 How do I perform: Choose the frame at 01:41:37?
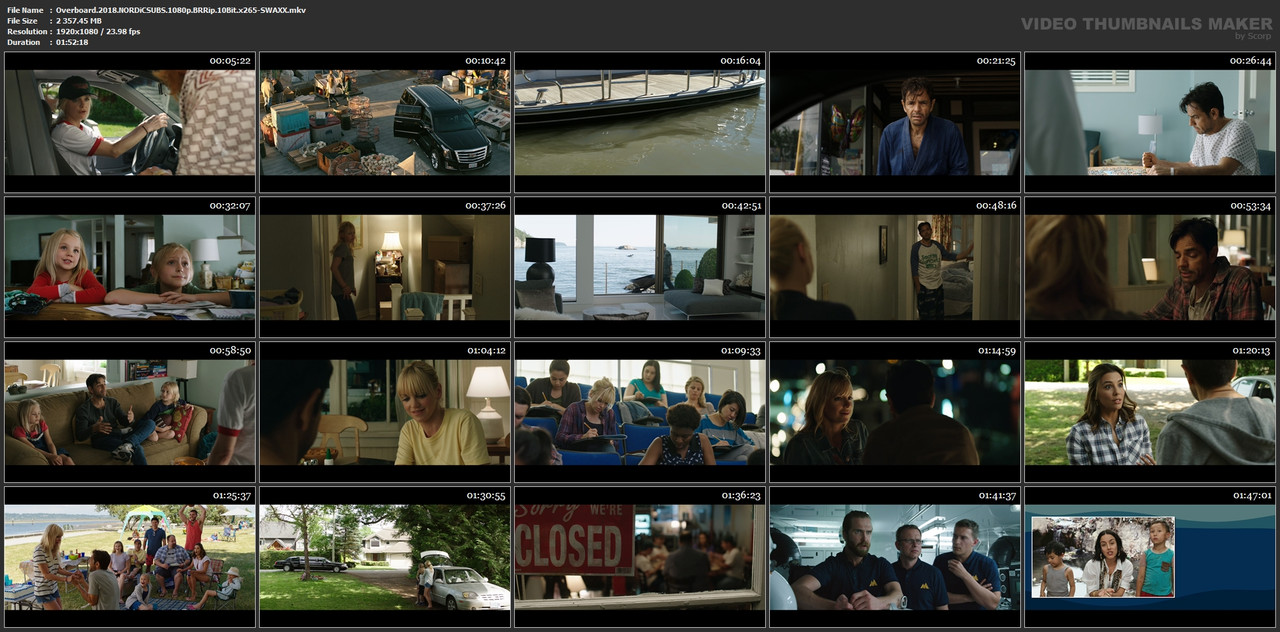(895, 557)
